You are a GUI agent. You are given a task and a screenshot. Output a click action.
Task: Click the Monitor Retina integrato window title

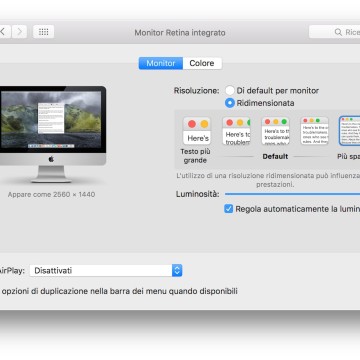point(180,33)
